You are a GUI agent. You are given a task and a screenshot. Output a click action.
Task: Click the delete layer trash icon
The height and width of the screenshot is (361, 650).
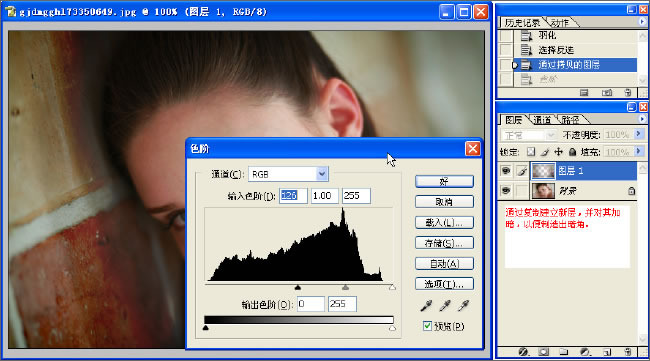[x=628, y=352]
